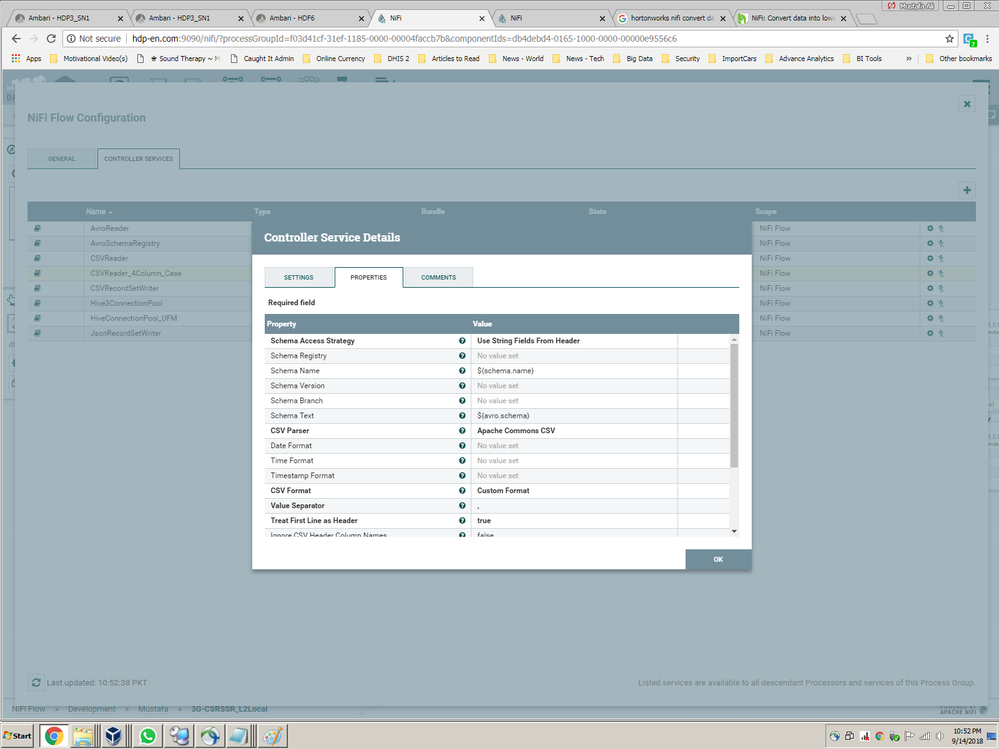Add a new controller service via plus icon

point(966,189)
